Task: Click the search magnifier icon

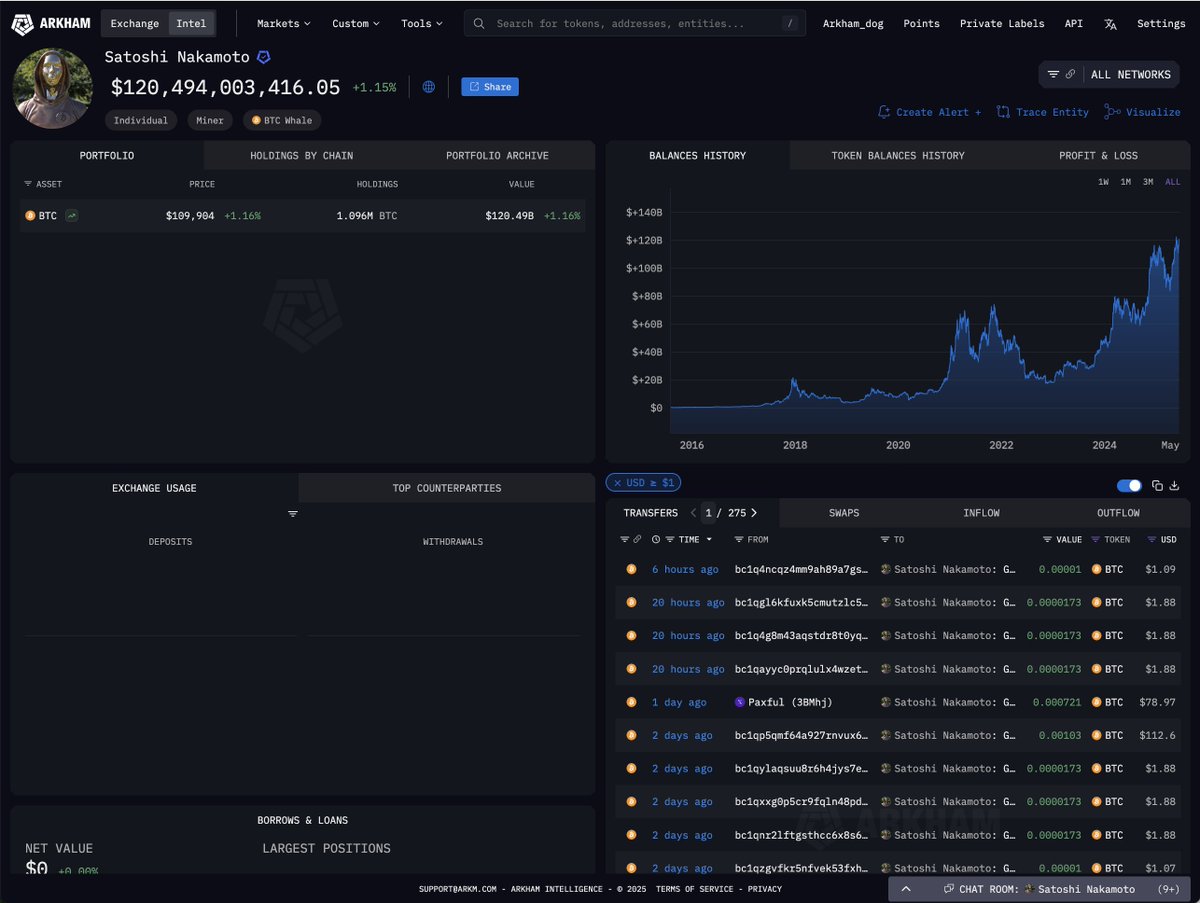Action: [x=480, y=23]
